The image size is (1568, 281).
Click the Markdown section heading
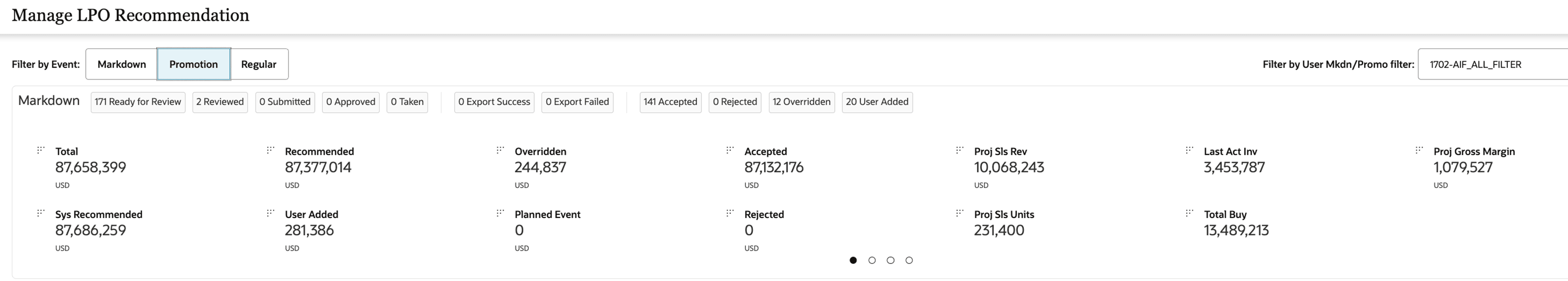click(48, 101)
